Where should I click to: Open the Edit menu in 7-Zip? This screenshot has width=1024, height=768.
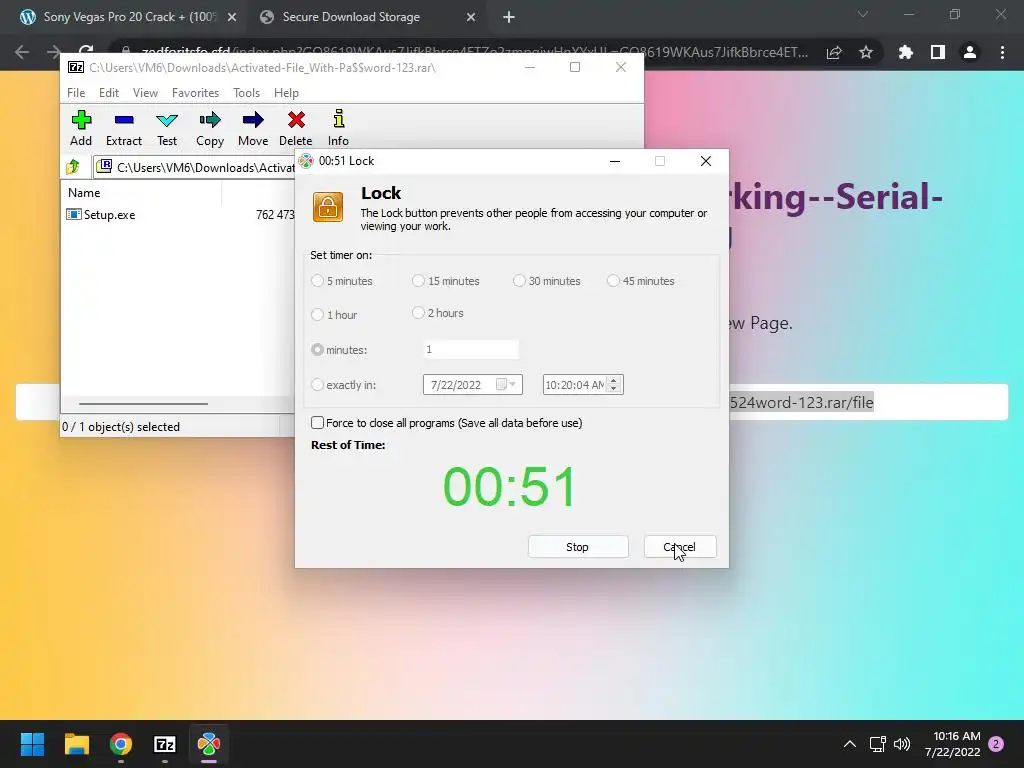pos(108,93)
